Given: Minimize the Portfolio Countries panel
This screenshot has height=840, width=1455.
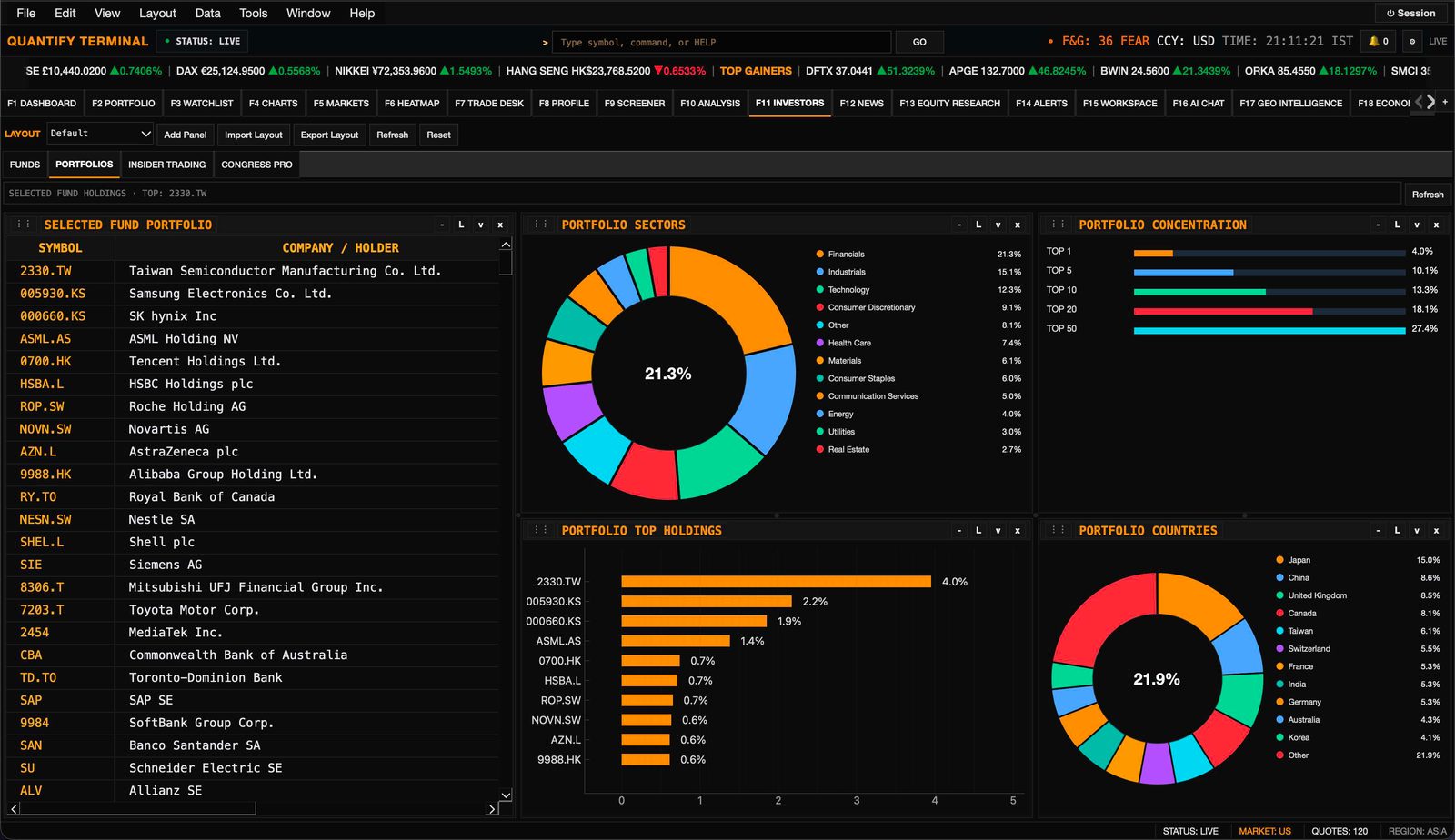Looking at the screenshot, I should pos(1379,530).
